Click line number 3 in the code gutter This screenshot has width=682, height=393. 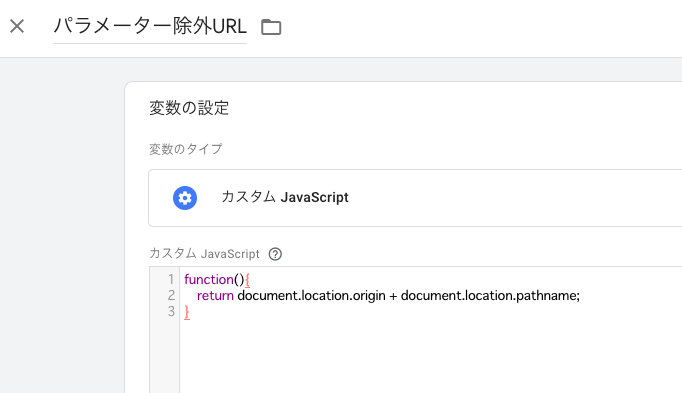(171, 312)
